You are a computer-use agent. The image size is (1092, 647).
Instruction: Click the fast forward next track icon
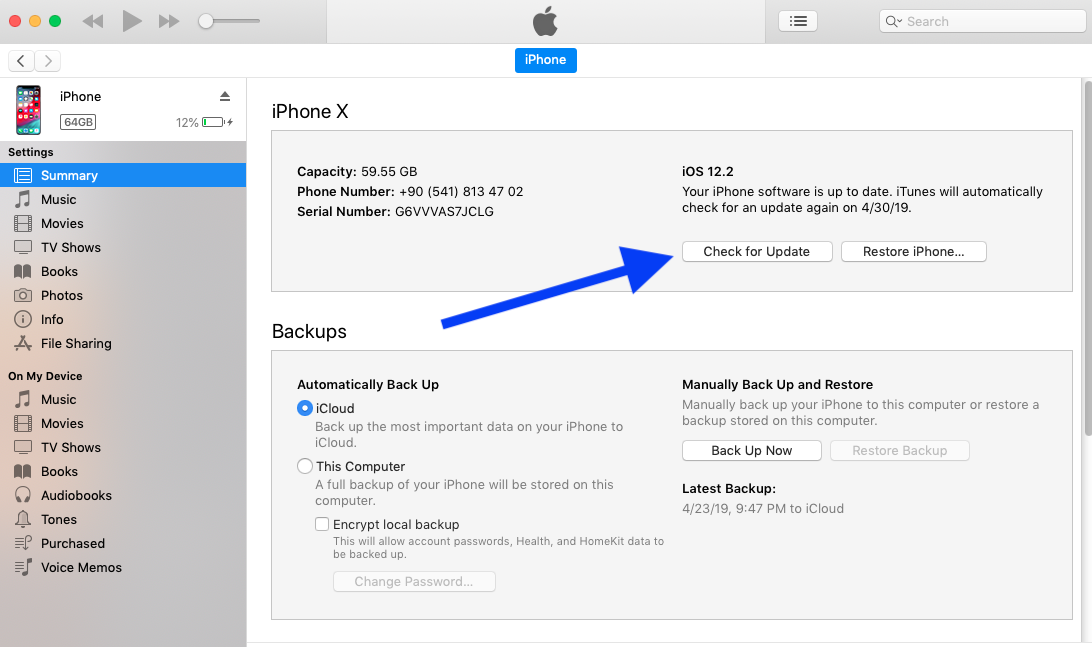point(169,22)
